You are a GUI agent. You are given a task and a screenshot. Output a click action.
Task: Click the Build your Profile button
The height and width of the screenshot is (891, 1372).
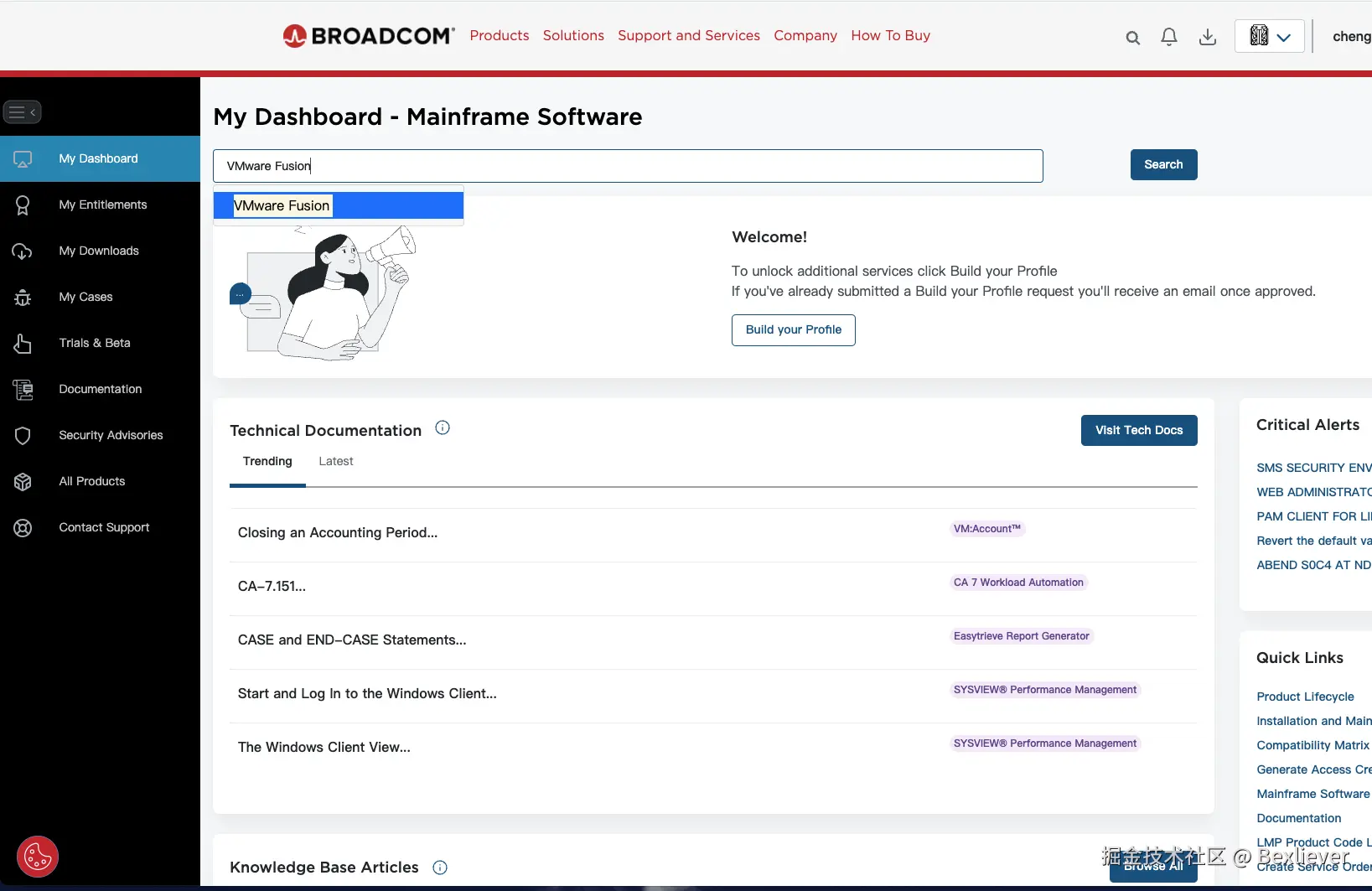[794, 329]
